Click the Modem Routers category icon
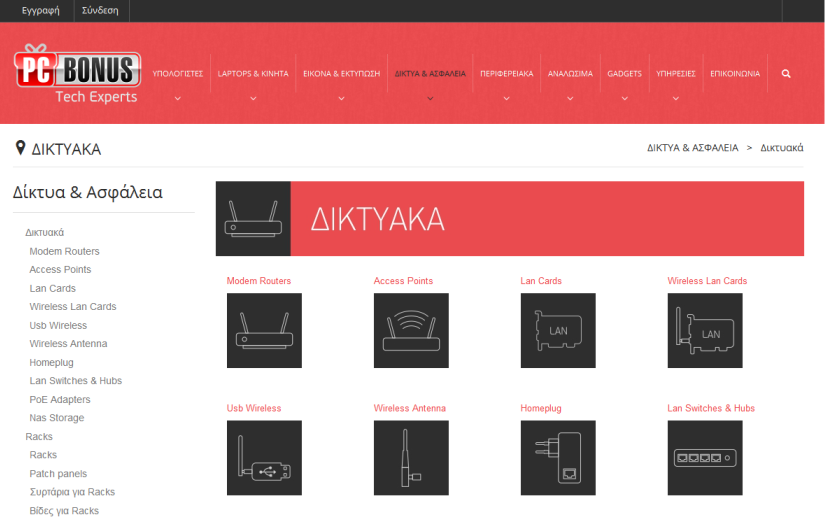825x519 pixels. pos(264,330)
